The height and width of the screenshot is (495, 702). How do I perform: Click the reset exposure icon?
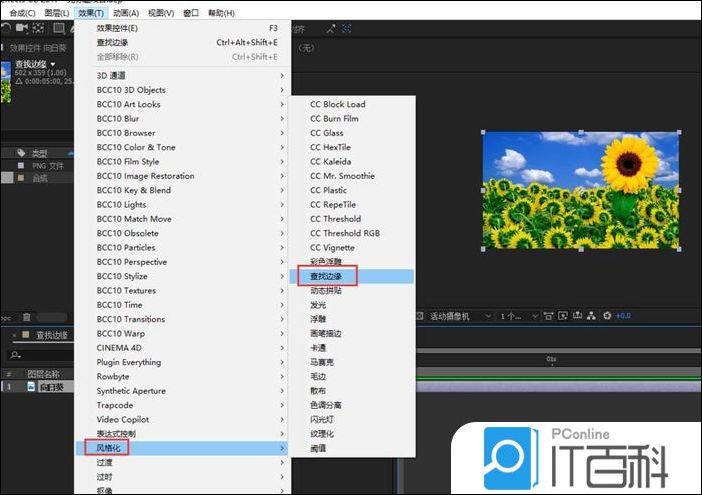tap(607, 316)
